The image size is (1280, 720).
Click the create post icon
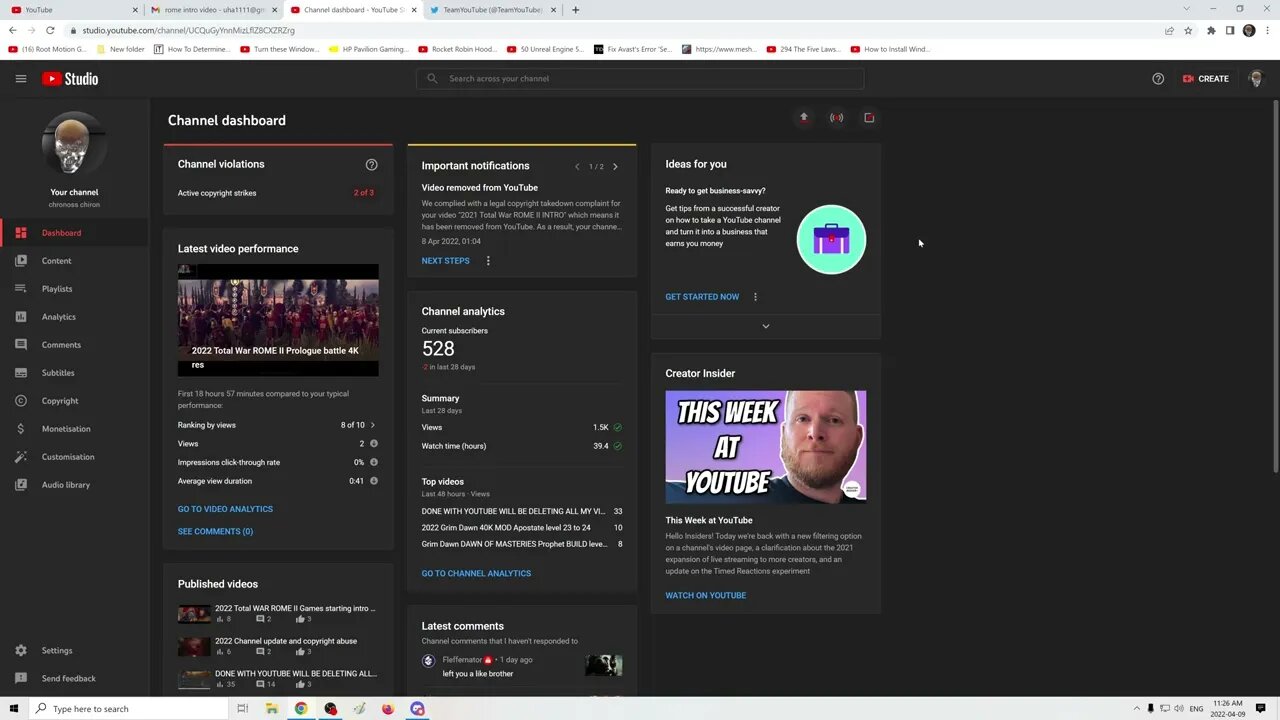[869, 118]
